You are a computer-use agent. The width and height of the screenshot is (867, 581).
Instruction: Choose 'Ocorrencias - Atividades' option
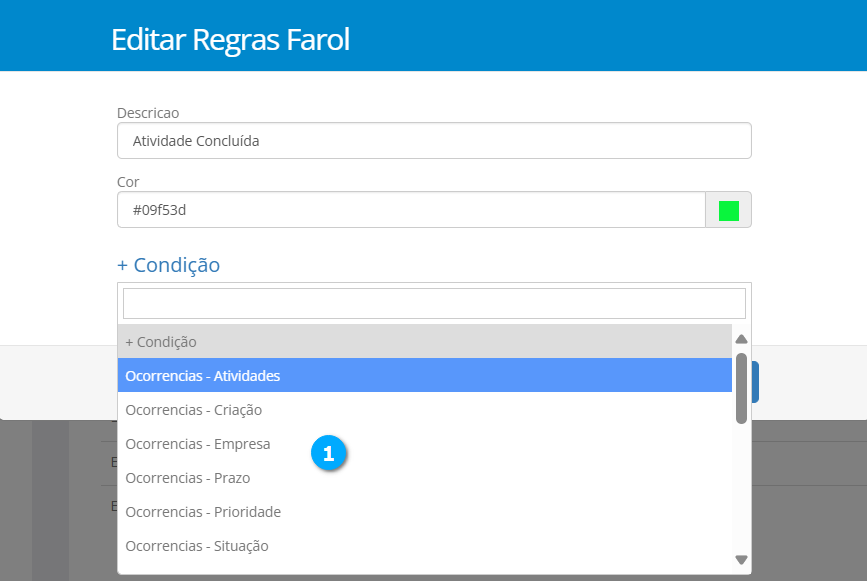pyautogui.click(x=425, y=376)
